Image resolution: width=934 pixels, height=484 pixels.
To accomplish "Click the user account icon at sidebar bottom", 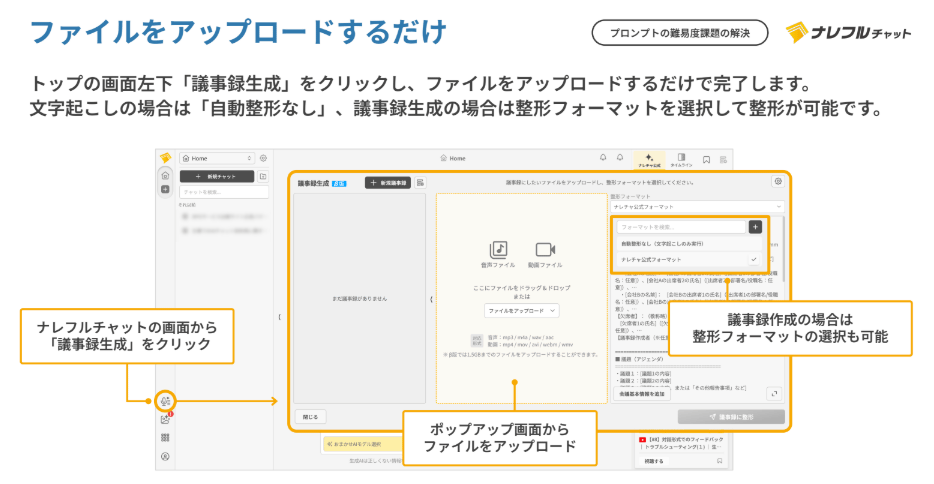I will tap(165, 456).
